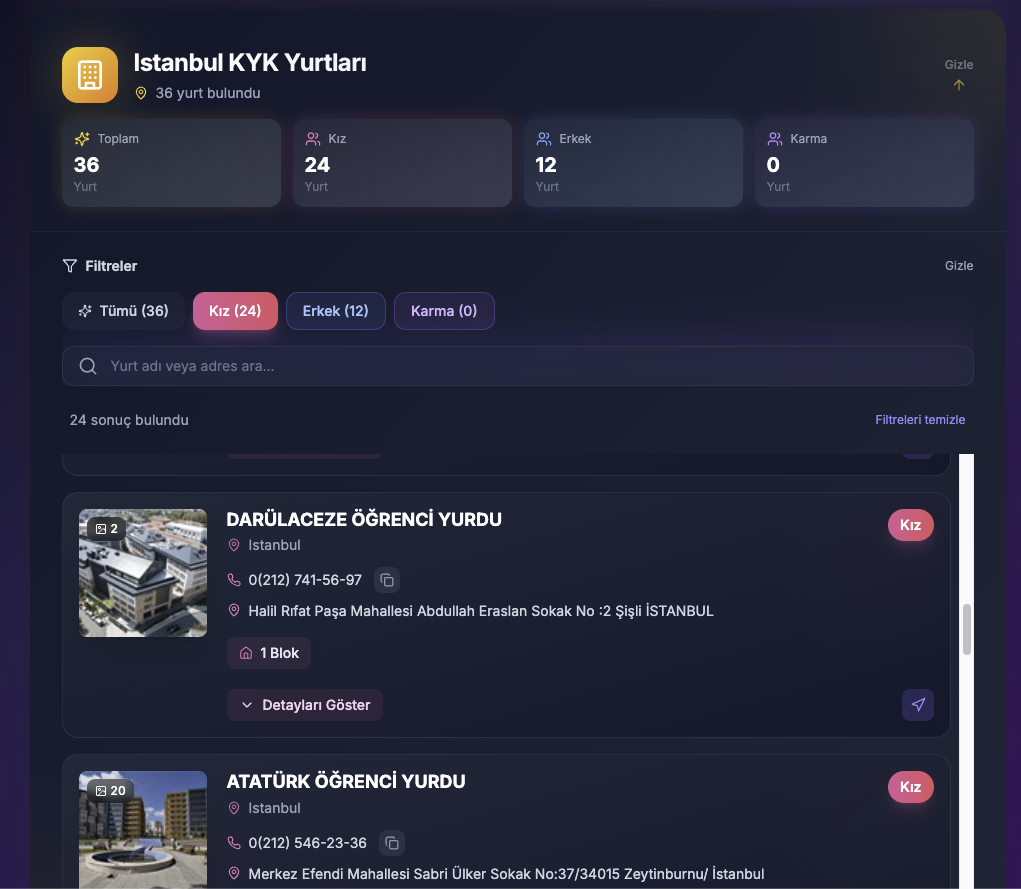Click the Erkek 12 Yurt stat card
Screen dimensions: 1021x889
[x=633, y=163]
